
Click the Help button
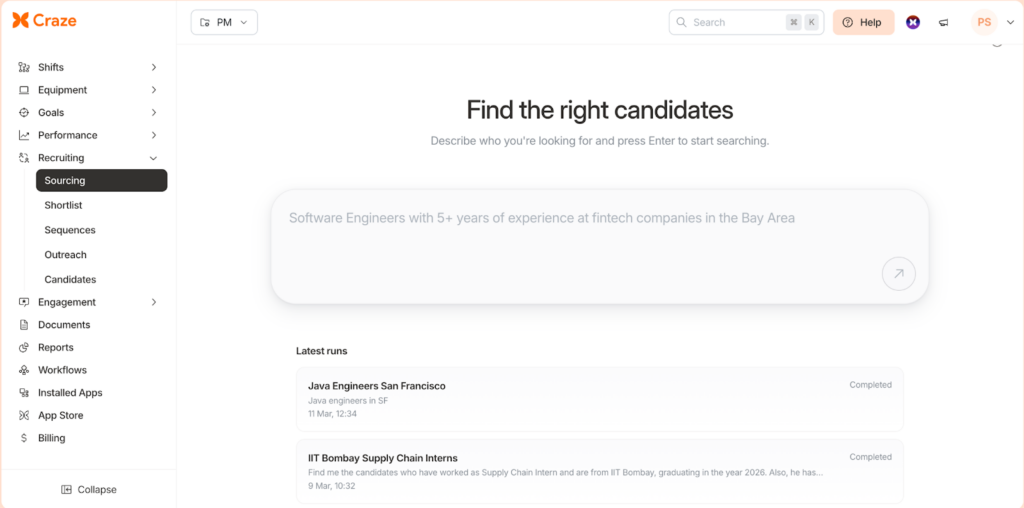(863, 22)
